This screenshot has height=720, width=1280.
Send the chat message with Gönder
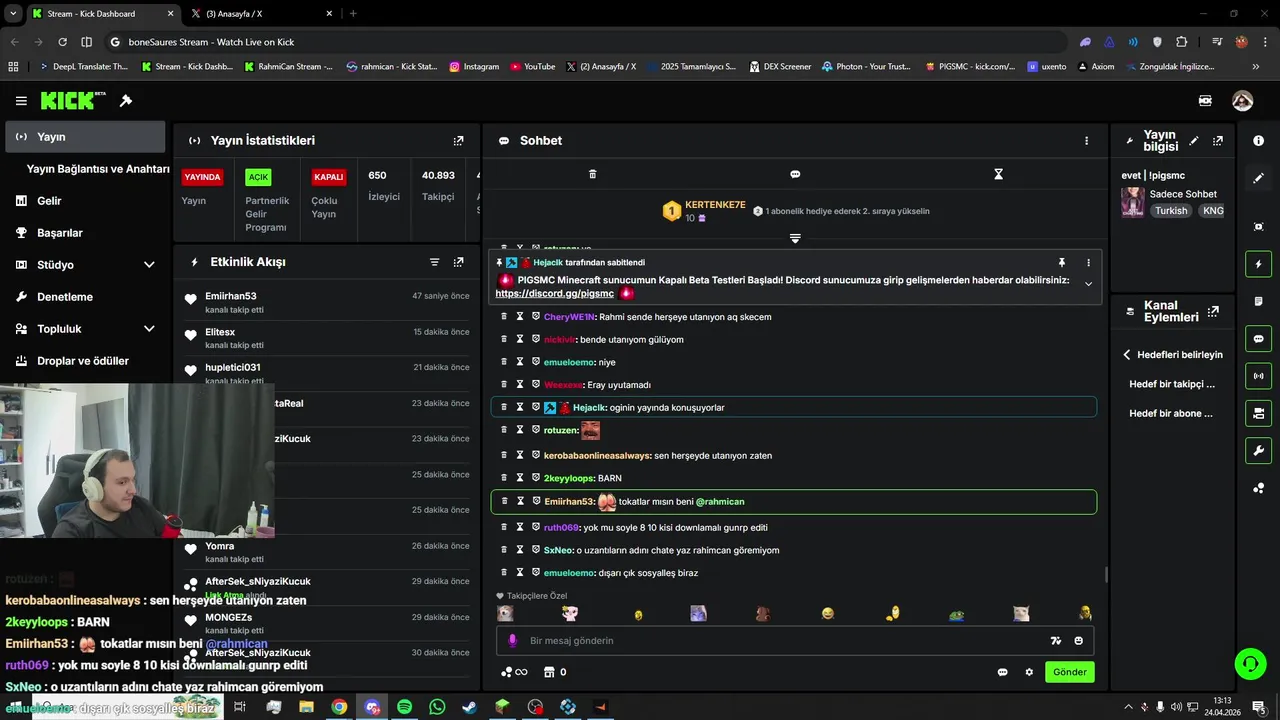1069,672
